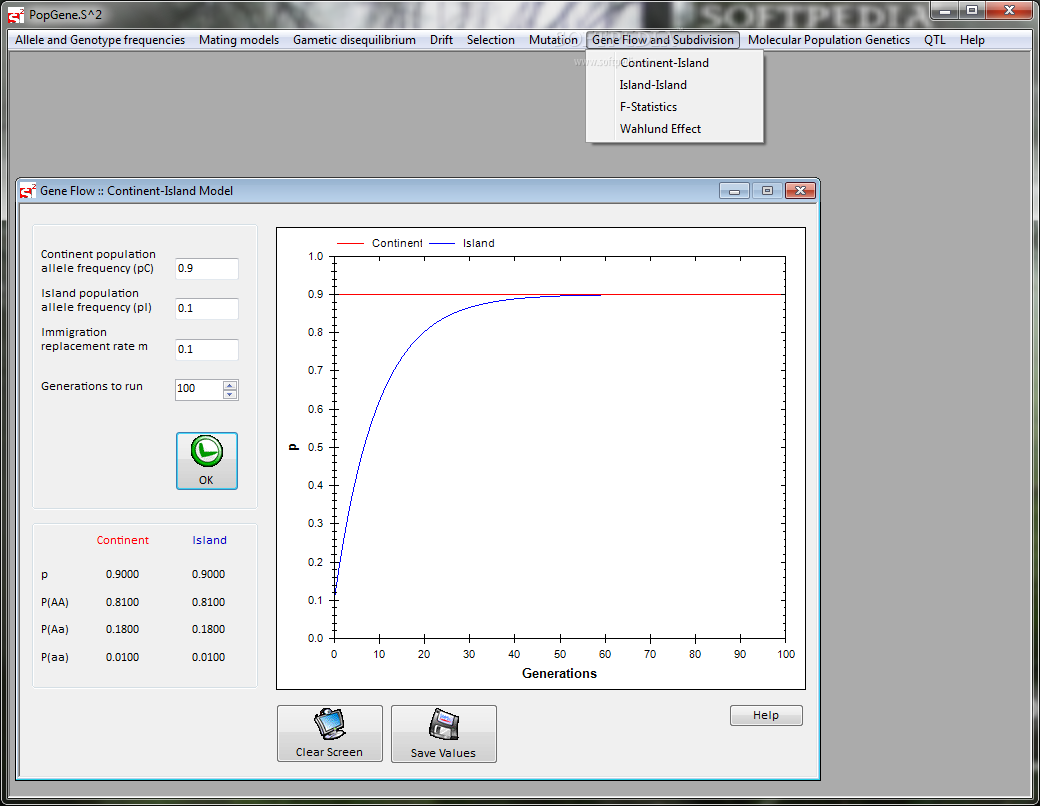Open the Selection menu
The height and width of the screenshot is (806, 1040).
(490, 40)
